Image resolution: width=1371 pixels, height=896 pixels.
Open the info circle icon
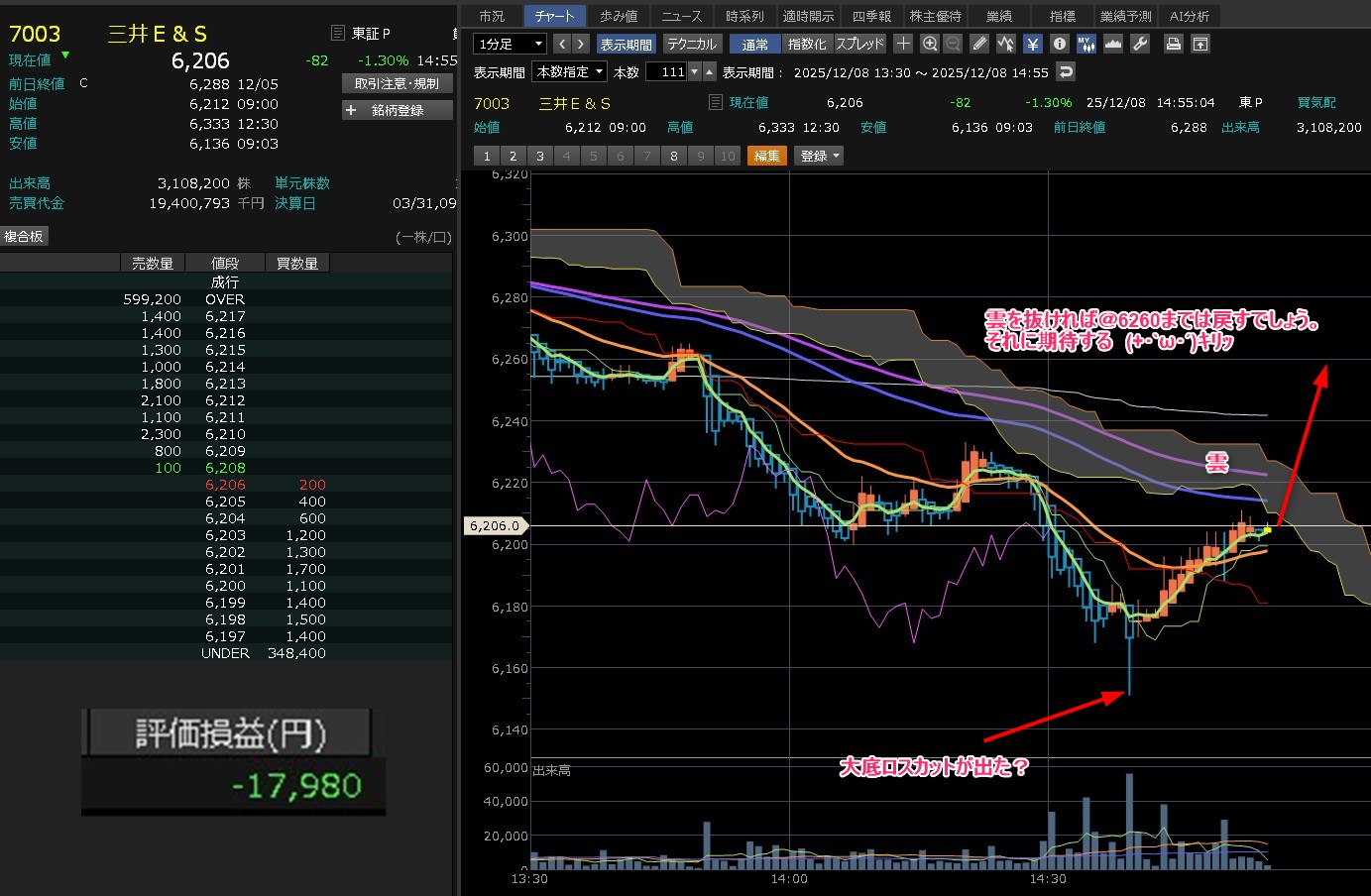click(x=1059, y=44)
